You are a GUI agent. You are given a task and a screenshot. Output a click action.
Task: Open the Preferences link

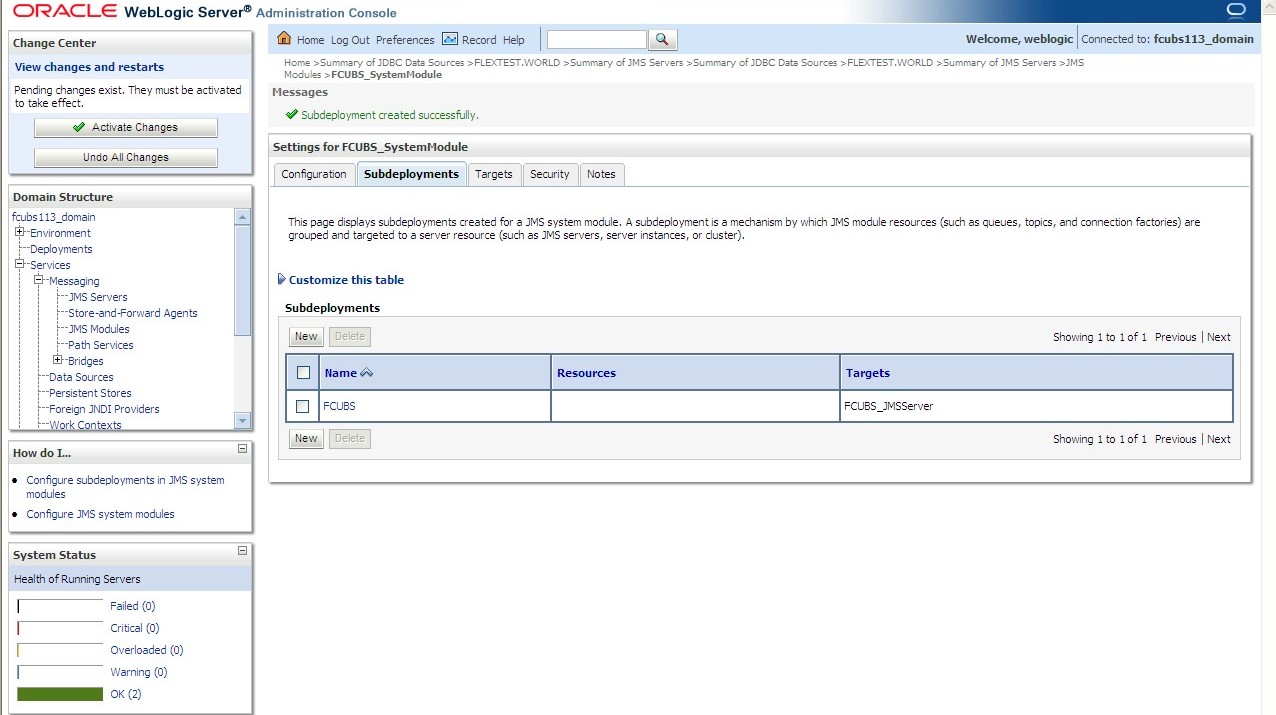pyautogui.click(x=405, y=40)
